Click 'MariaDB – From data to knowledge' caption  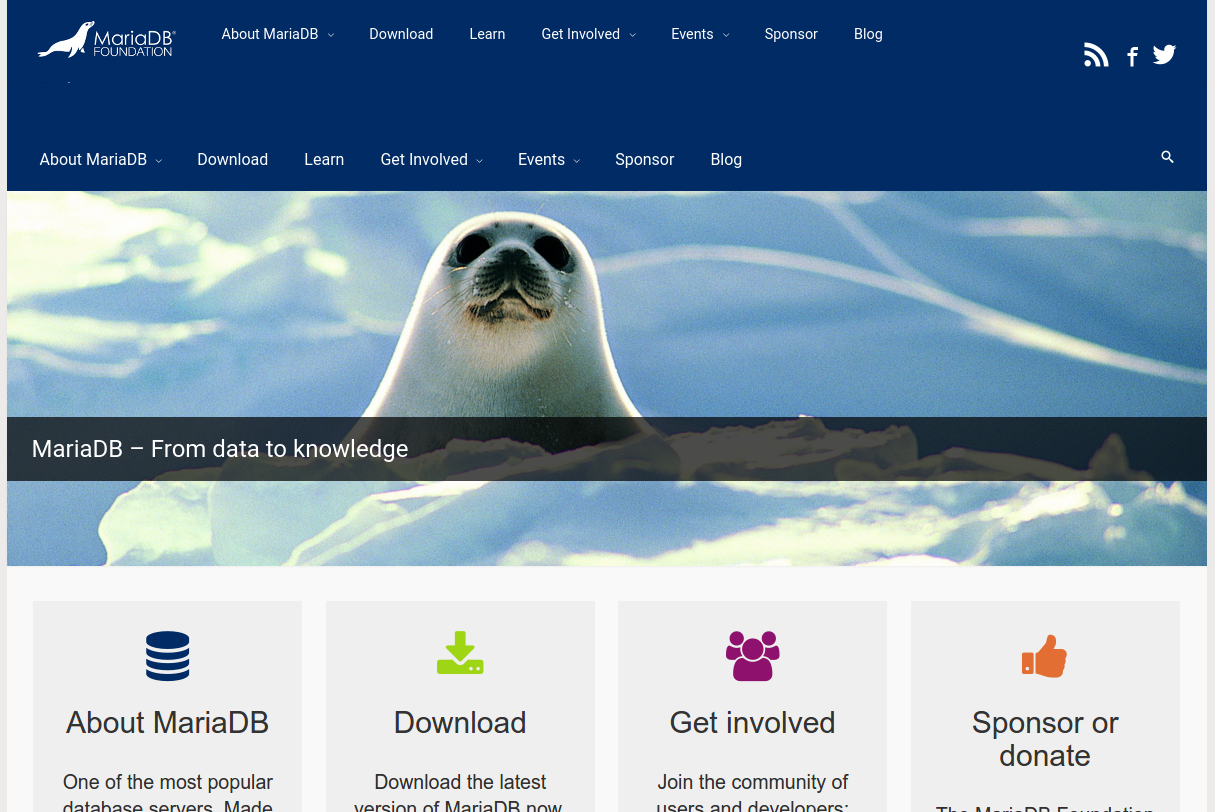tap(220, 449)
